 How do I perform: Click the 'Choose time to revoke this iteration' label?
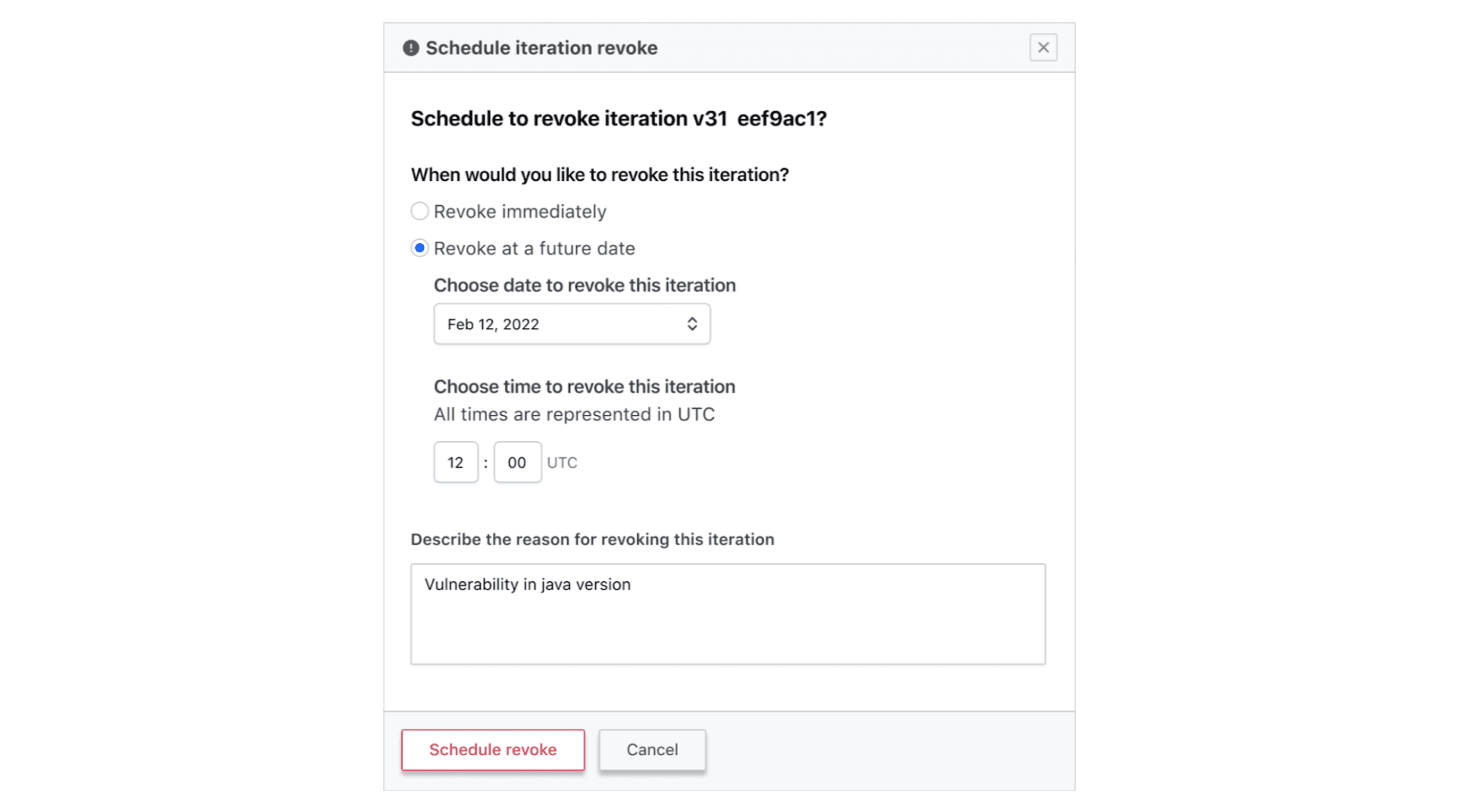click(x=584, y=387)
